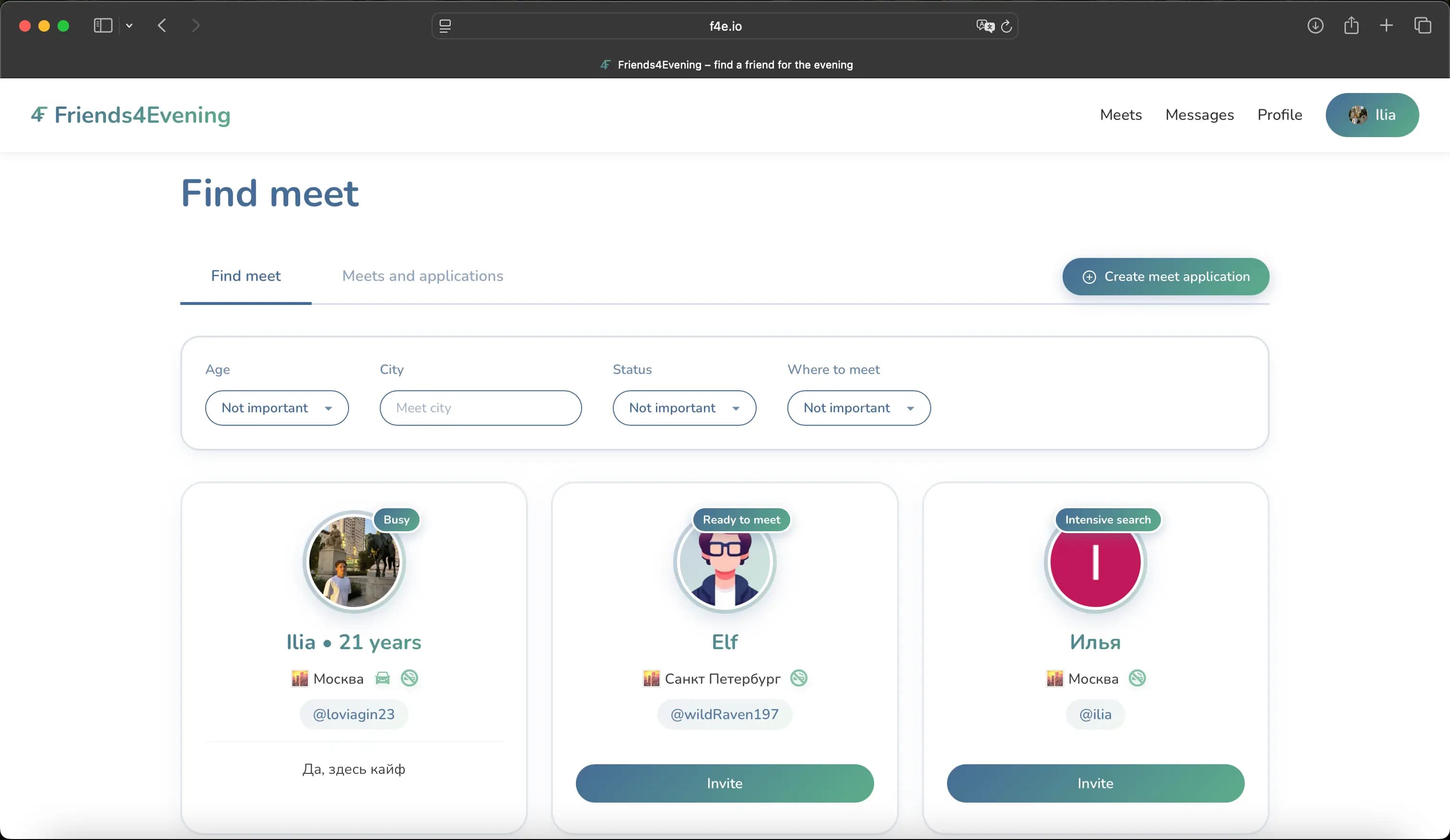The width and height of the screenshot is (1450, 840).
Task: Open the Status filter dropdown
Action: 684,408
